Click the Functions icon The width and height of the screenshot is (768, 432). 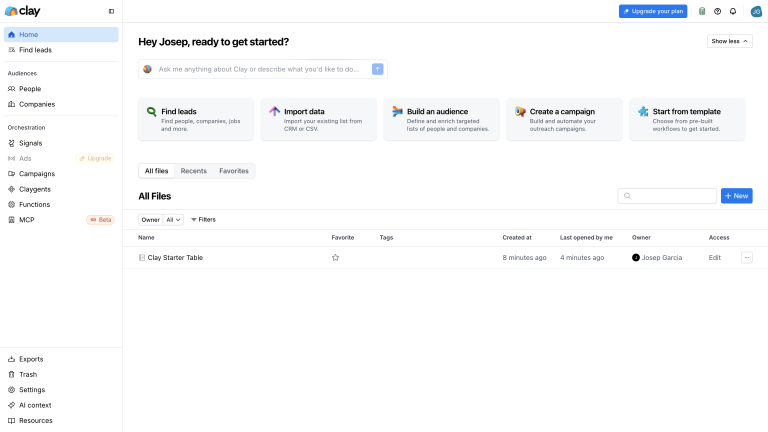tap(11, 204)
